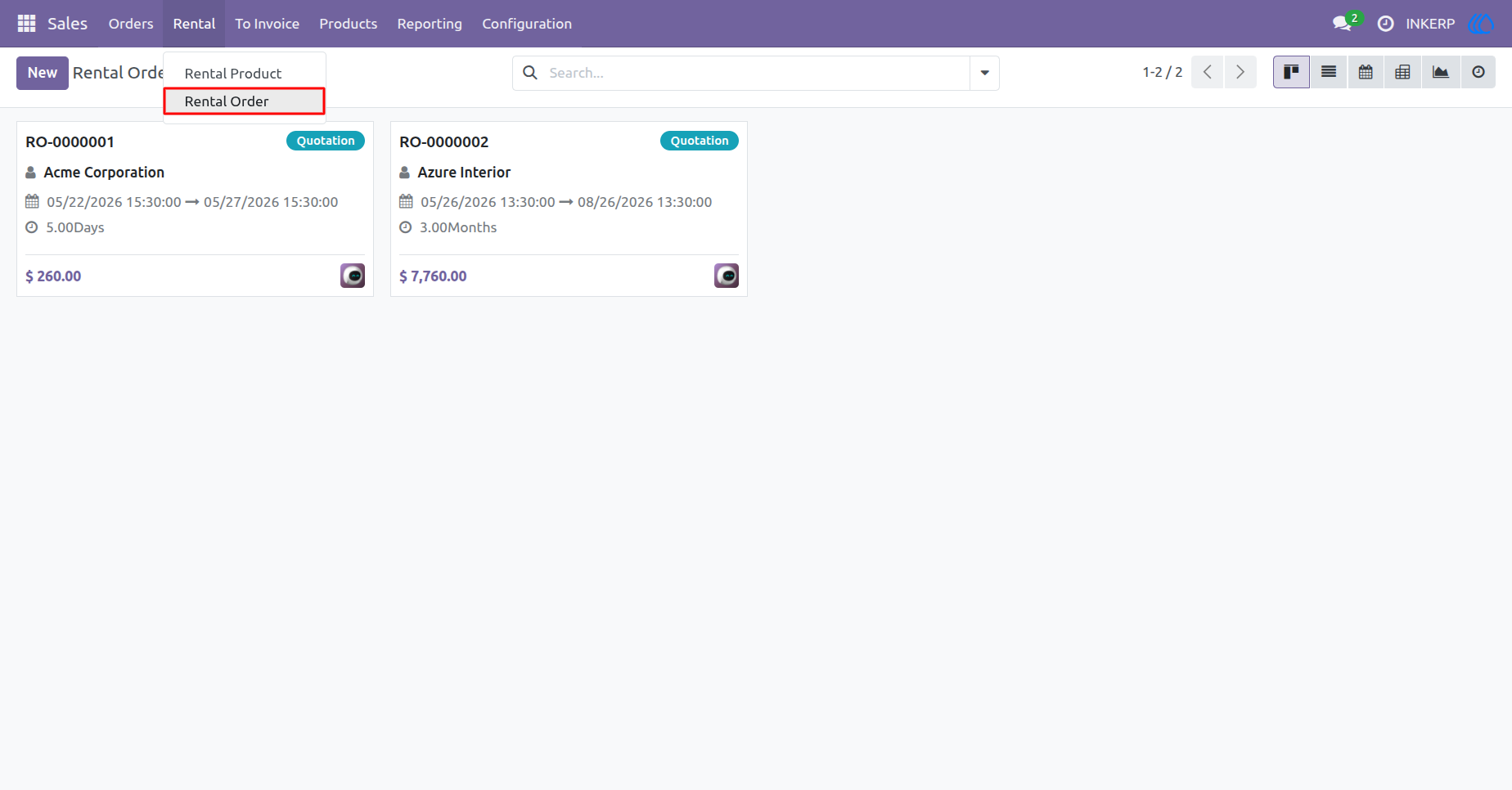Click Quotation badge on RO-0000001

(326, 141)
